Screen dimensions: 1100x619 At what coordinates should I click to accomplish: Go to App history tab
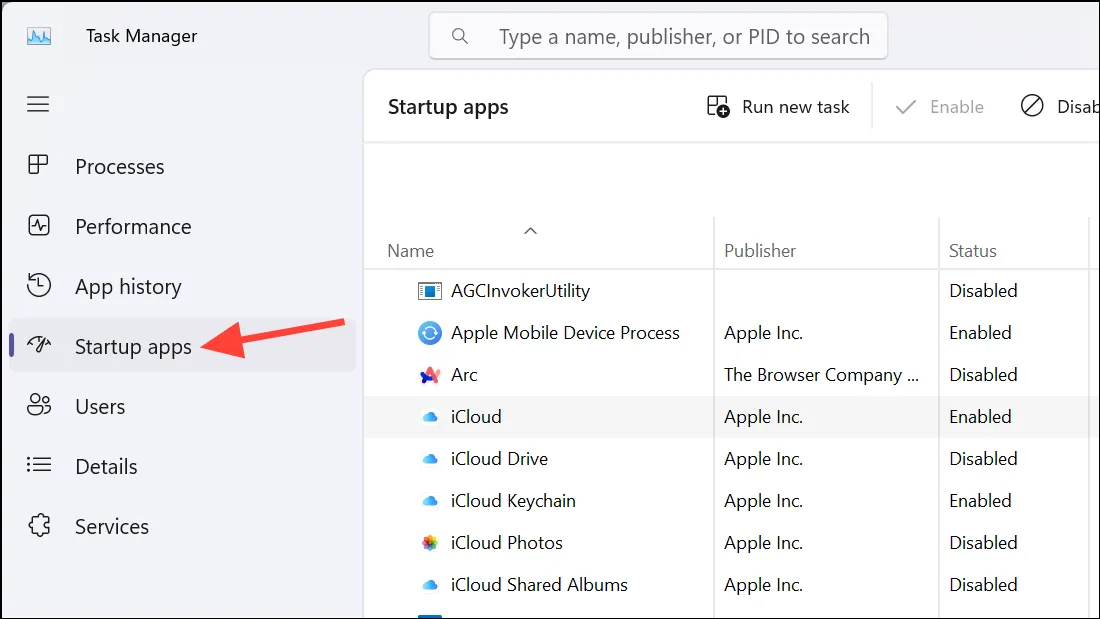click(x=182, y=286)
